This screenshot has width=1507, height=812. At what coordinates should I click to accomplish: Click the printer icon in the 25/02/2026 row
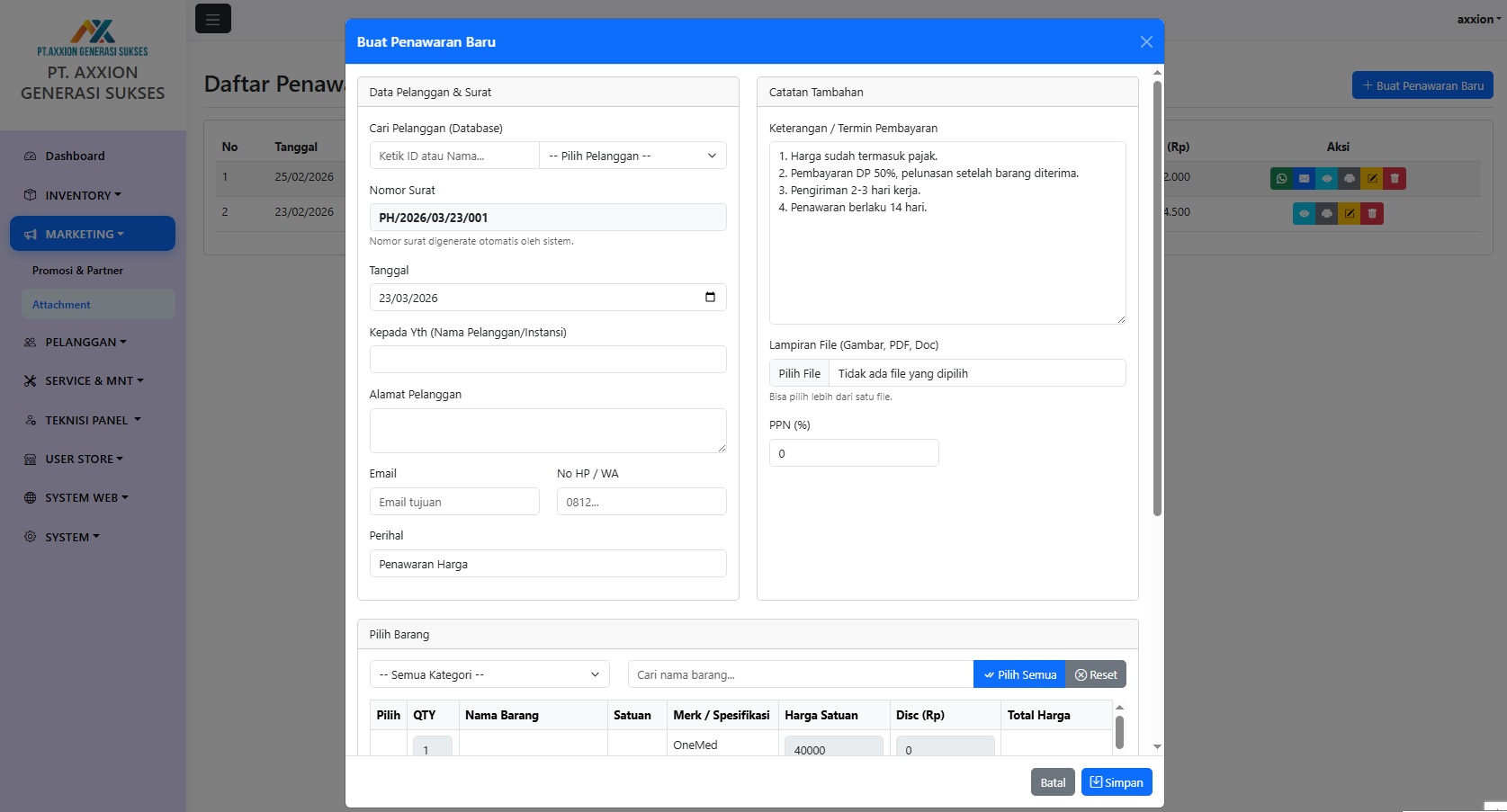pos(1350,178)
